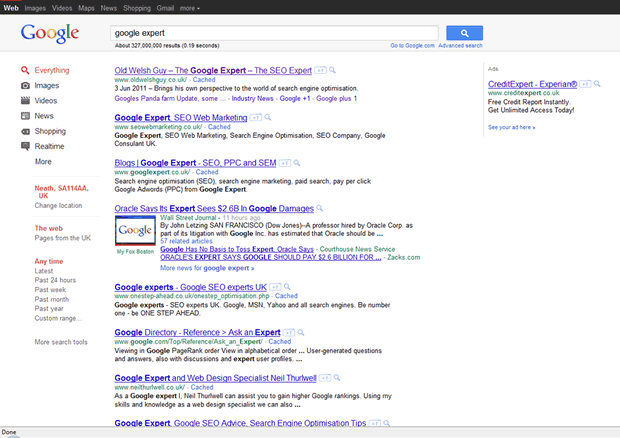Image resolution: width=620 pixels, height=438 pixels.
Task: Open 'Google Directory - Reference > Ask an Expert'
Action: pyautogui.click(x=197, y=332)
